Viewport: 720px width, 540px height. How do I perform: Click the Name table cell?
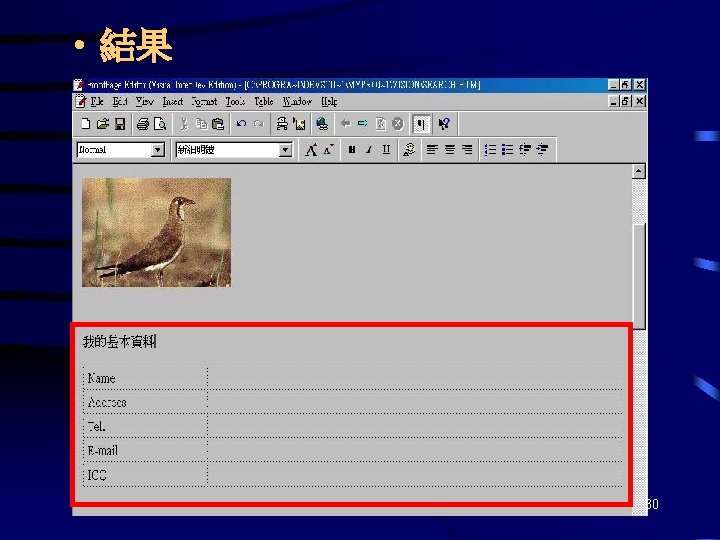pyautogui.click(x=146, y=378)
